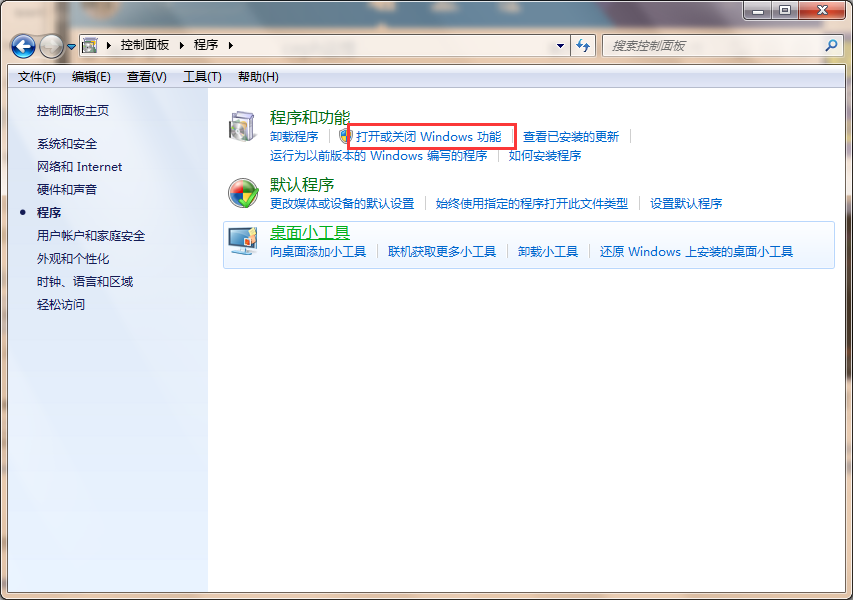Open the 文件(F) menu
The height and width of the screenshot is (600, 853).
[x=36, y=77]
